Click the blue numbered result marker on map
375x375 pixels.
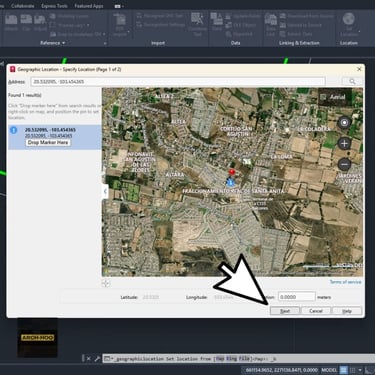pos(230,182)
